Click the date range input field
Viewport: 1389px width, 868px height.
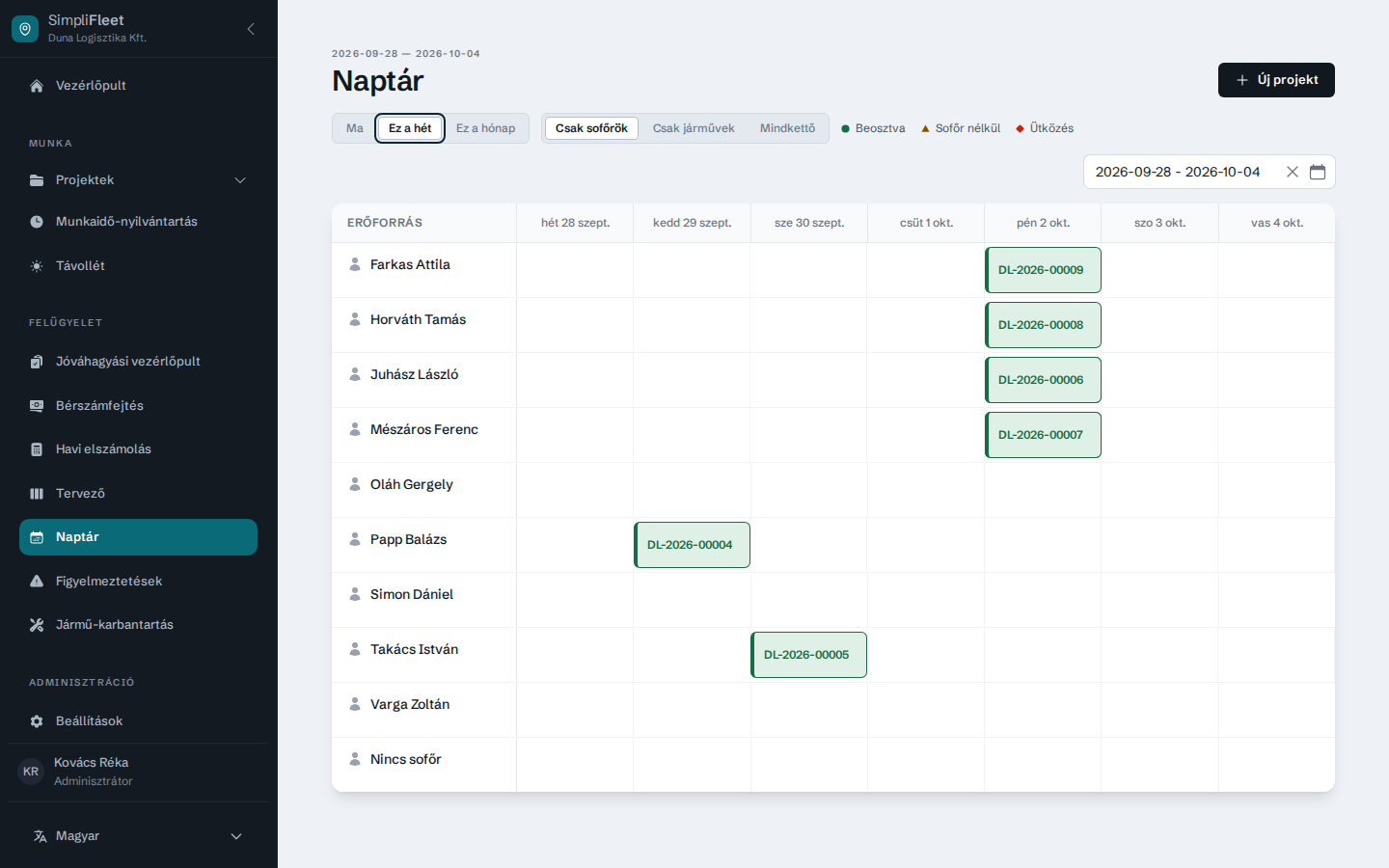point(1209,172)
